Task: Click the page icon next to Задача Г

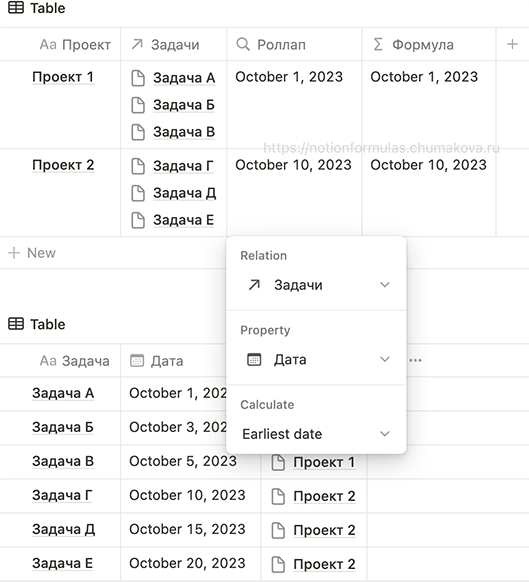Action: [138, 166]
